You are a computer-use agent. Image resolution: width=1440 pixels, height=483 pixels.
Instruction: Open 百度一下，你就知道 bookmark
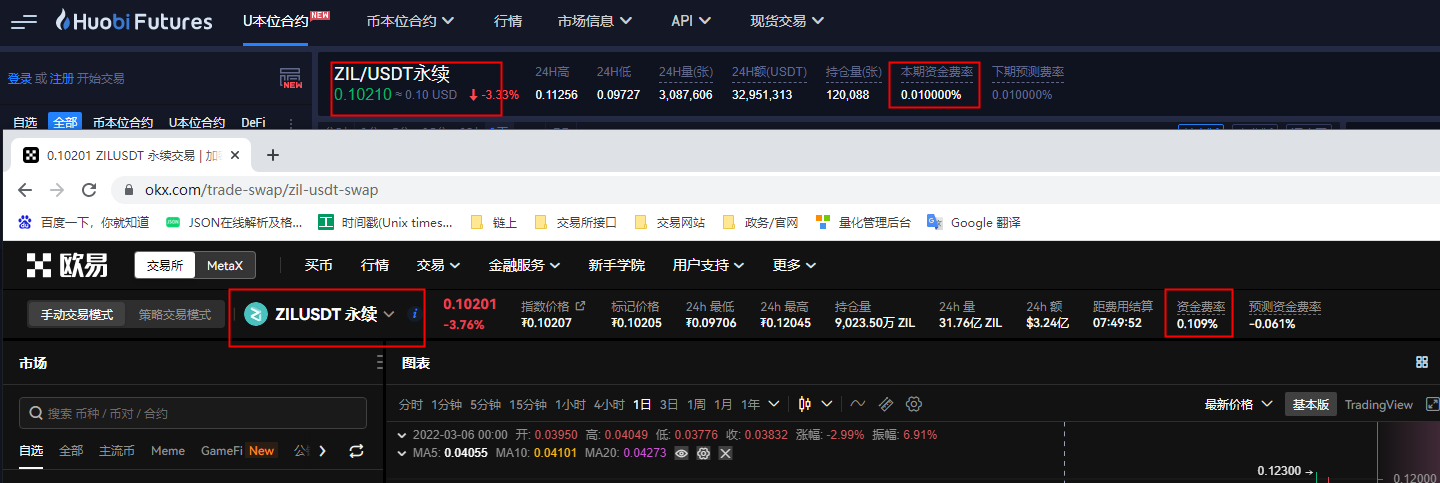click(x=85, y=222)
